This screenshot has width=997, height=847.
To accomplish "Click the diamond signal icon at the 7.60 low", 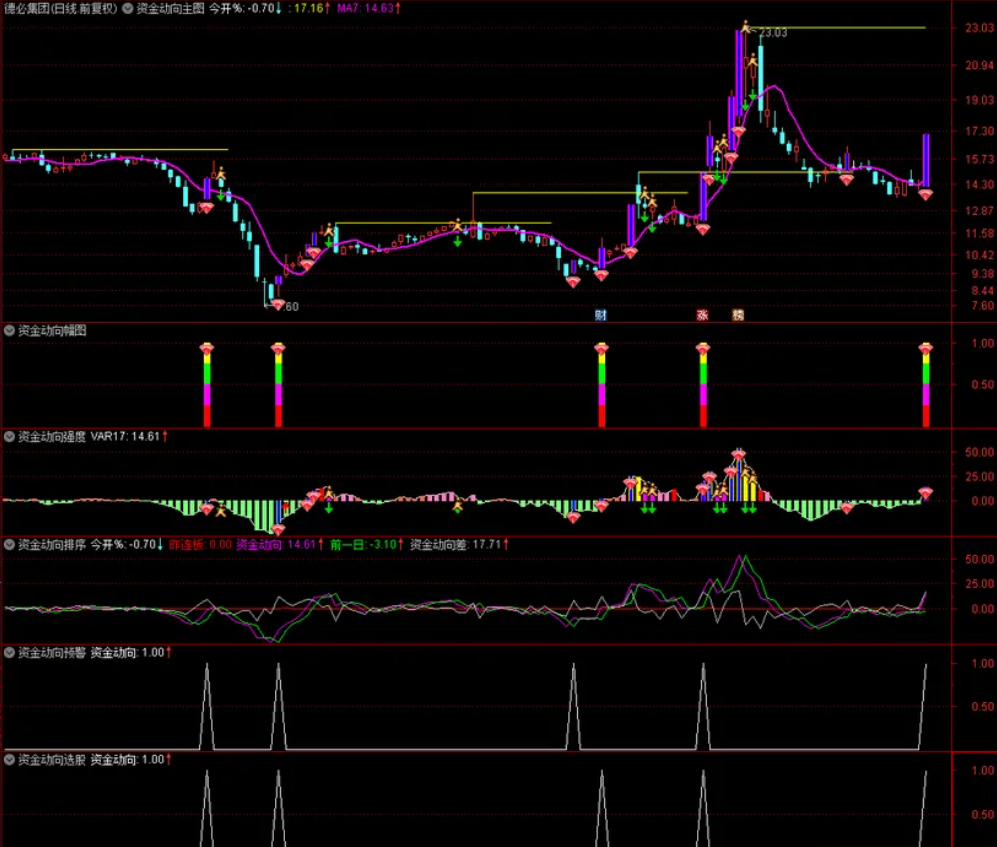I will click(x=277, y=305).
